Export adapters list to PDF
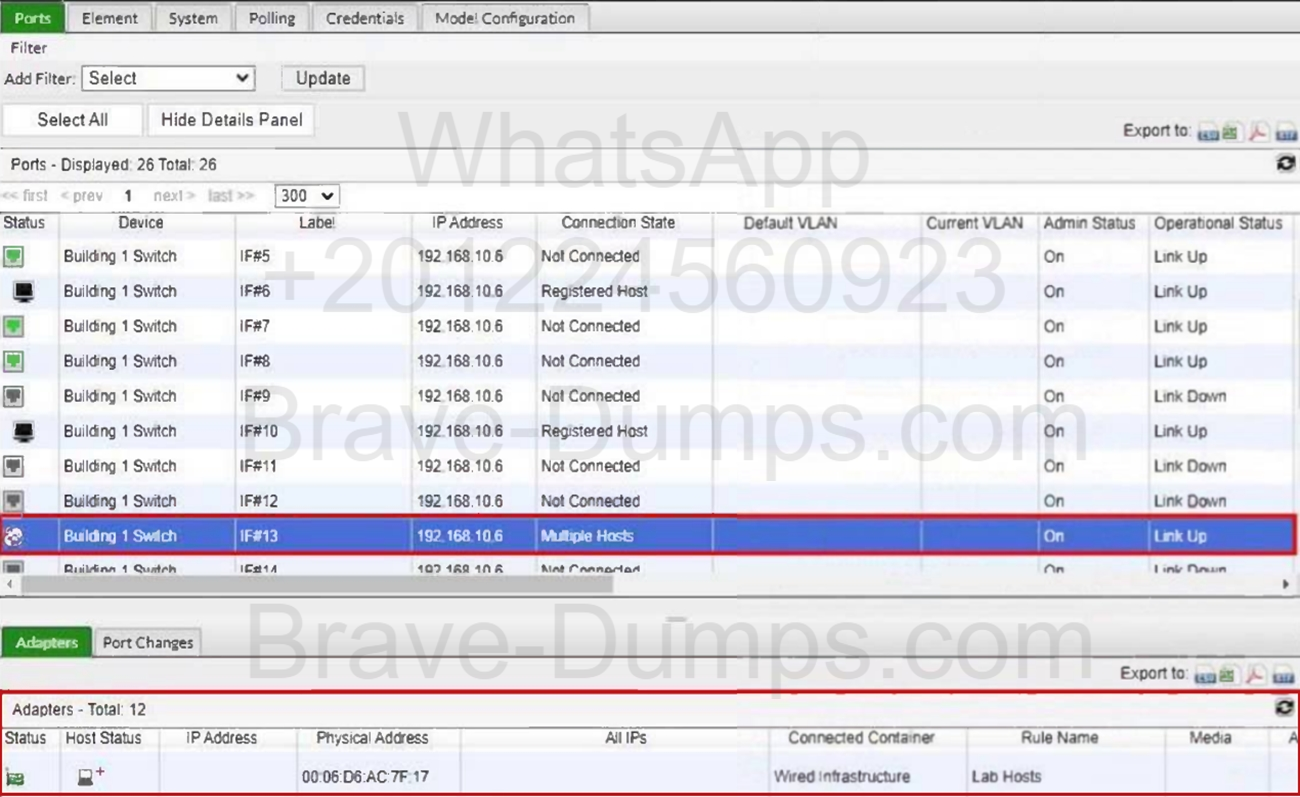The image size is (1300, 797). coord(1257,676)
